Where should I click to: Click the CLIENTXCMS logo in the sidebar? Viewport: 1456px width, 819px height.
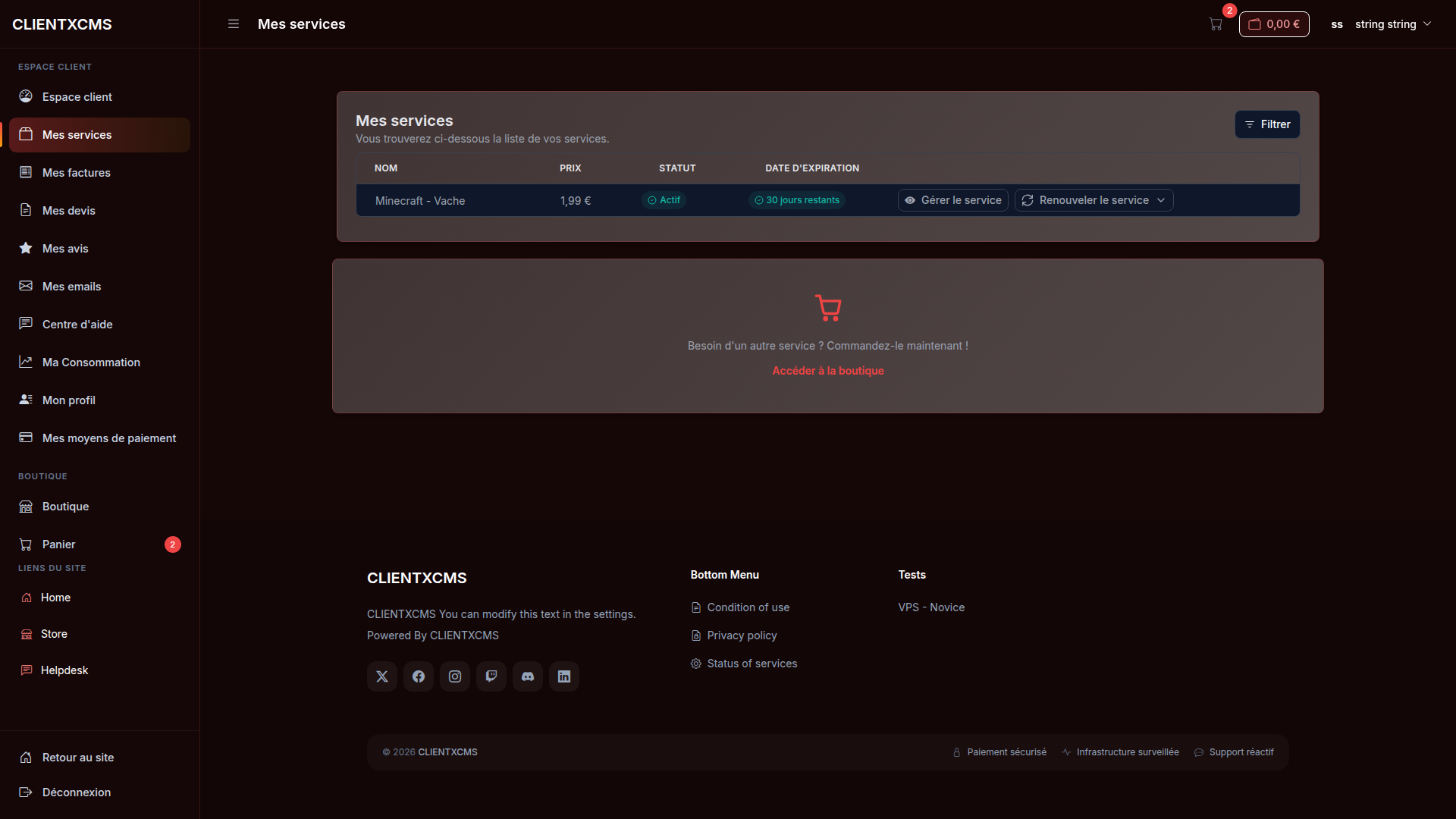[62, 24]
